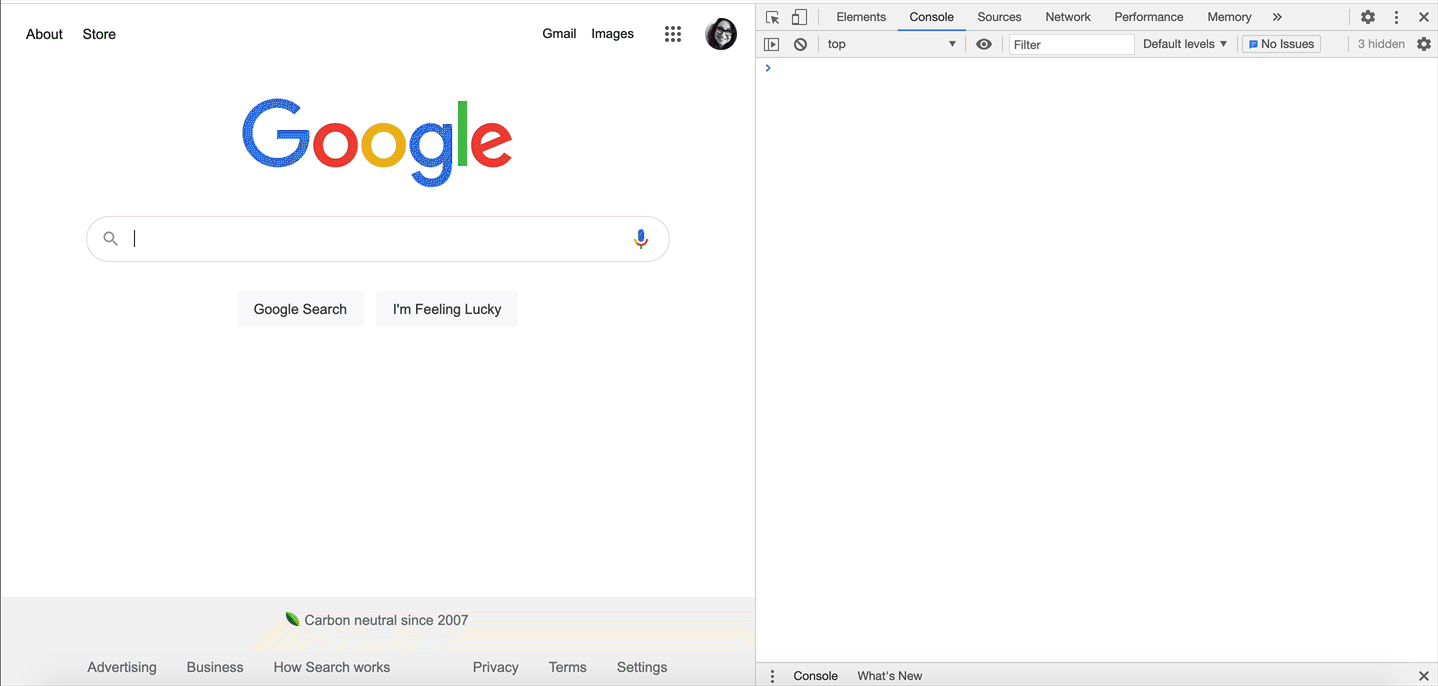Open the Images link
The width and height of the screenshot is (1438, 686).
[613, 33]
